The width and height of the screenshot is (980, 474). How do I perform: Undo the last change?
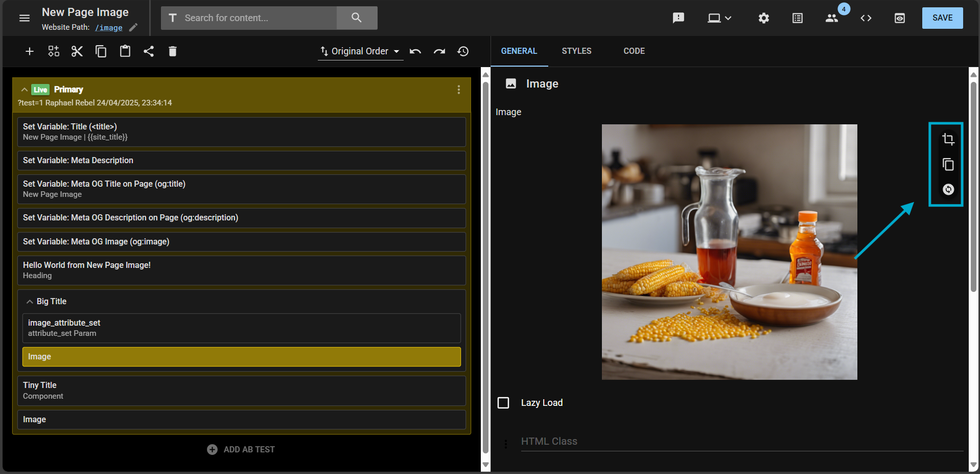(x=416, y=51)
